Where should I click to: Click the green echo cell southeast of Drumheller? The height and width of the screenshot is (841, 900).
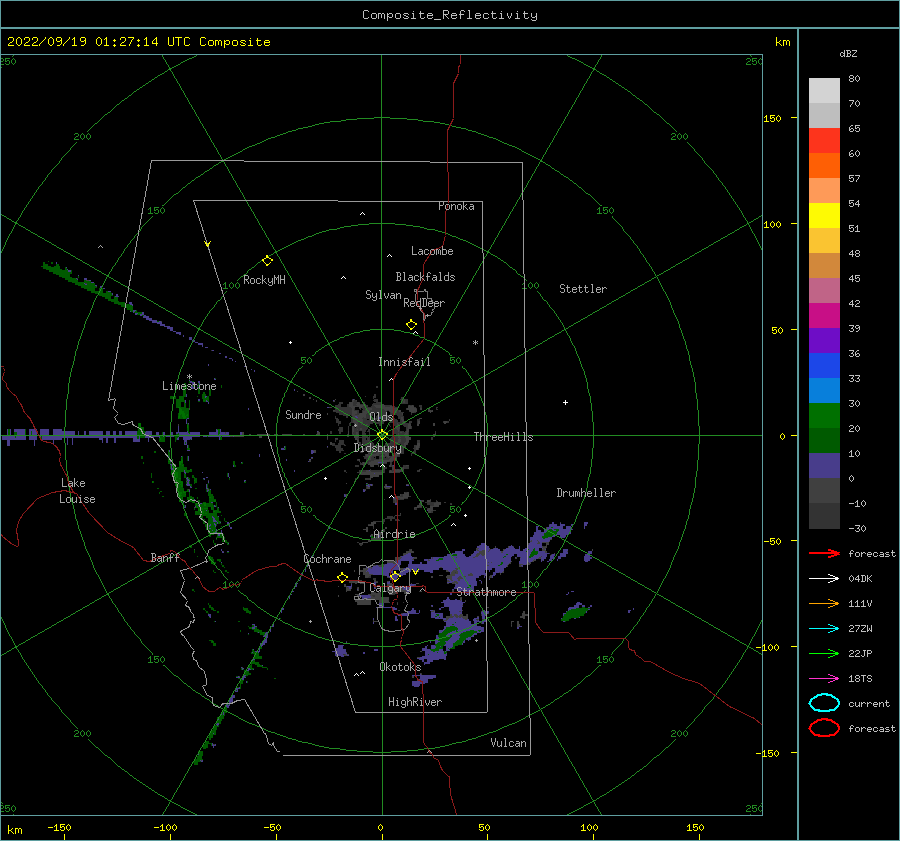pos(576,612)
